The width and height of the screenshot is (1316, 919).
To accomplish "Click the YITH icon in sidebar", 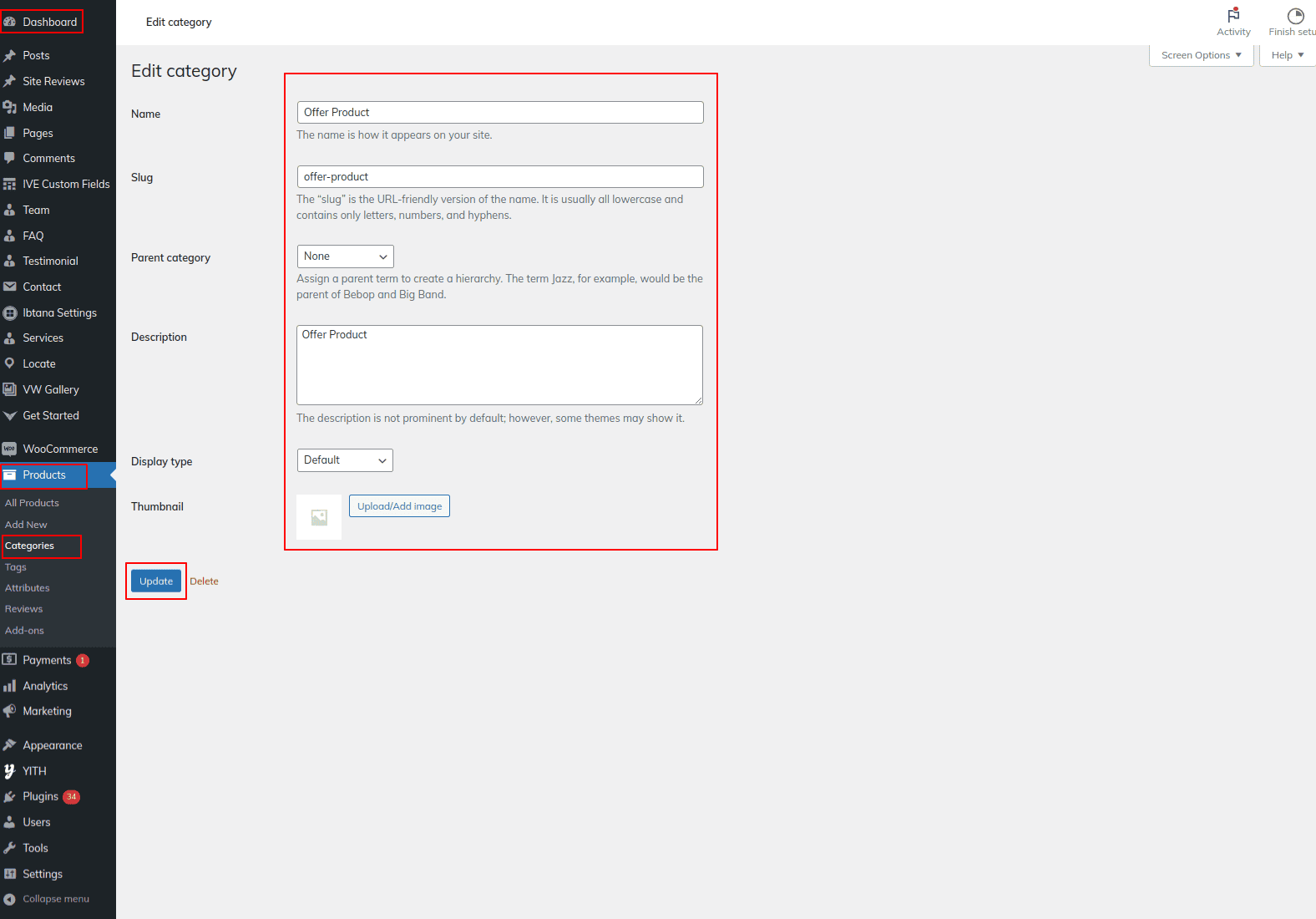I will 10,771.
